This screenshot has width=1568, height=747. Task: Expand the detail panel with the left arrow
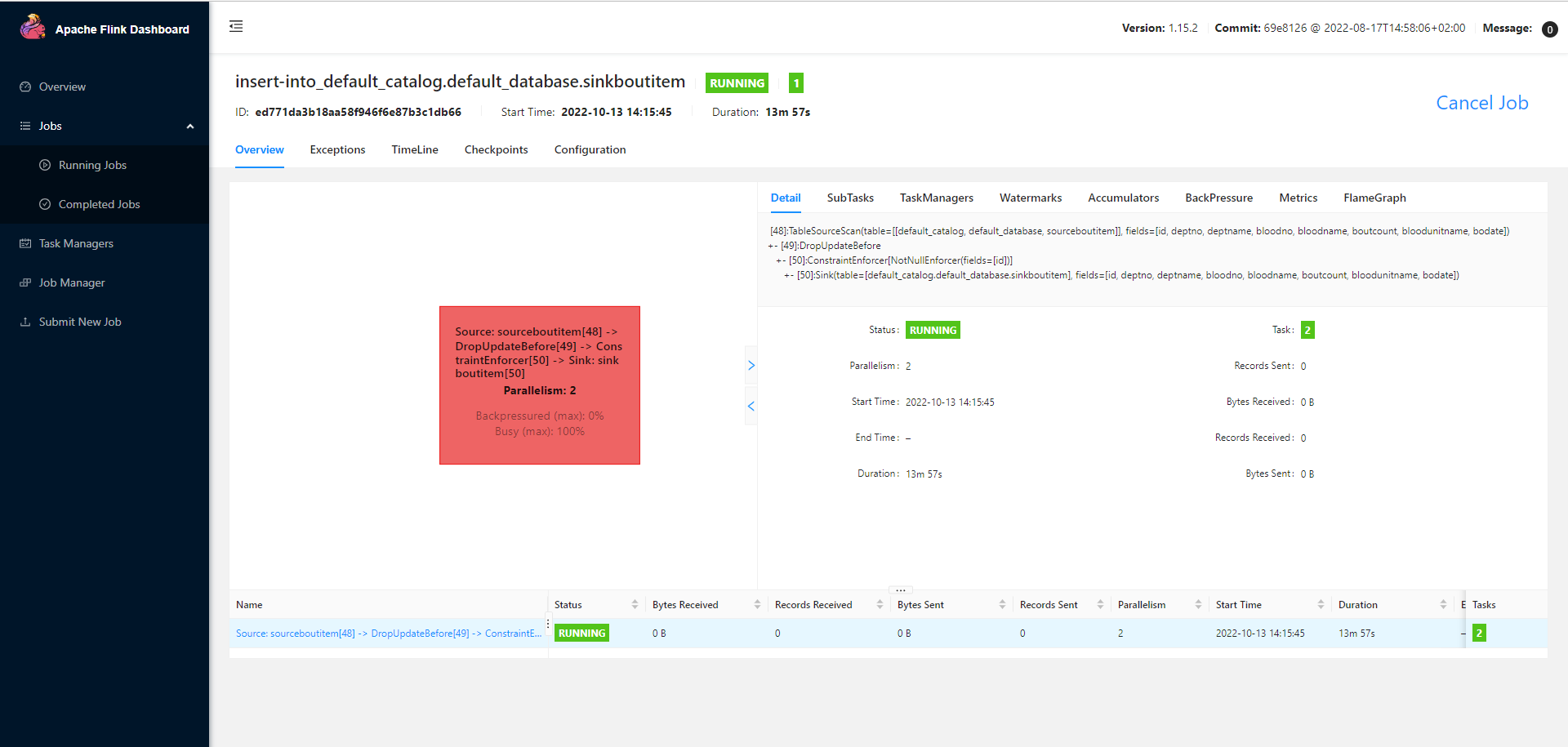[751, 406]
